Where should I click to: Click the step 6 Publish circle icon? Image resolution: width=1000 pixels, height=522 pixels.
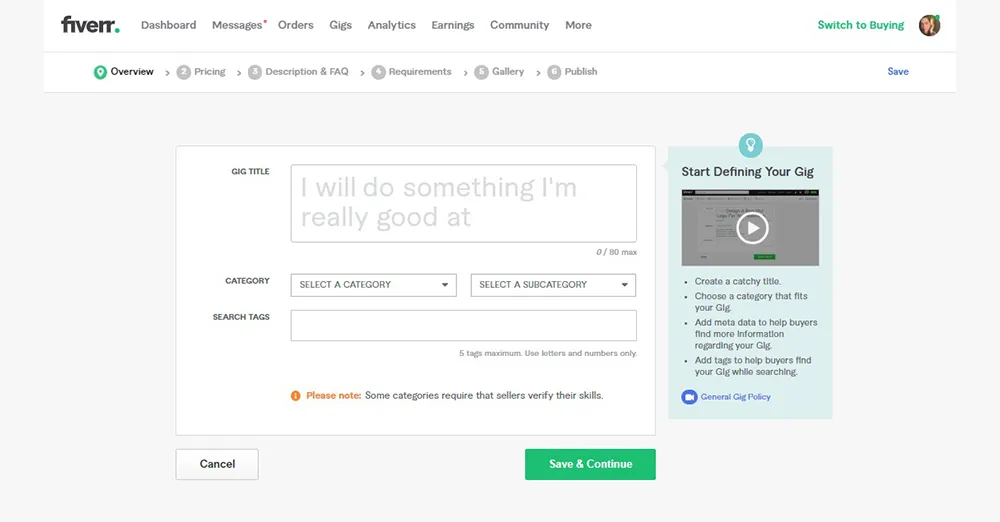tap(554, 72)
